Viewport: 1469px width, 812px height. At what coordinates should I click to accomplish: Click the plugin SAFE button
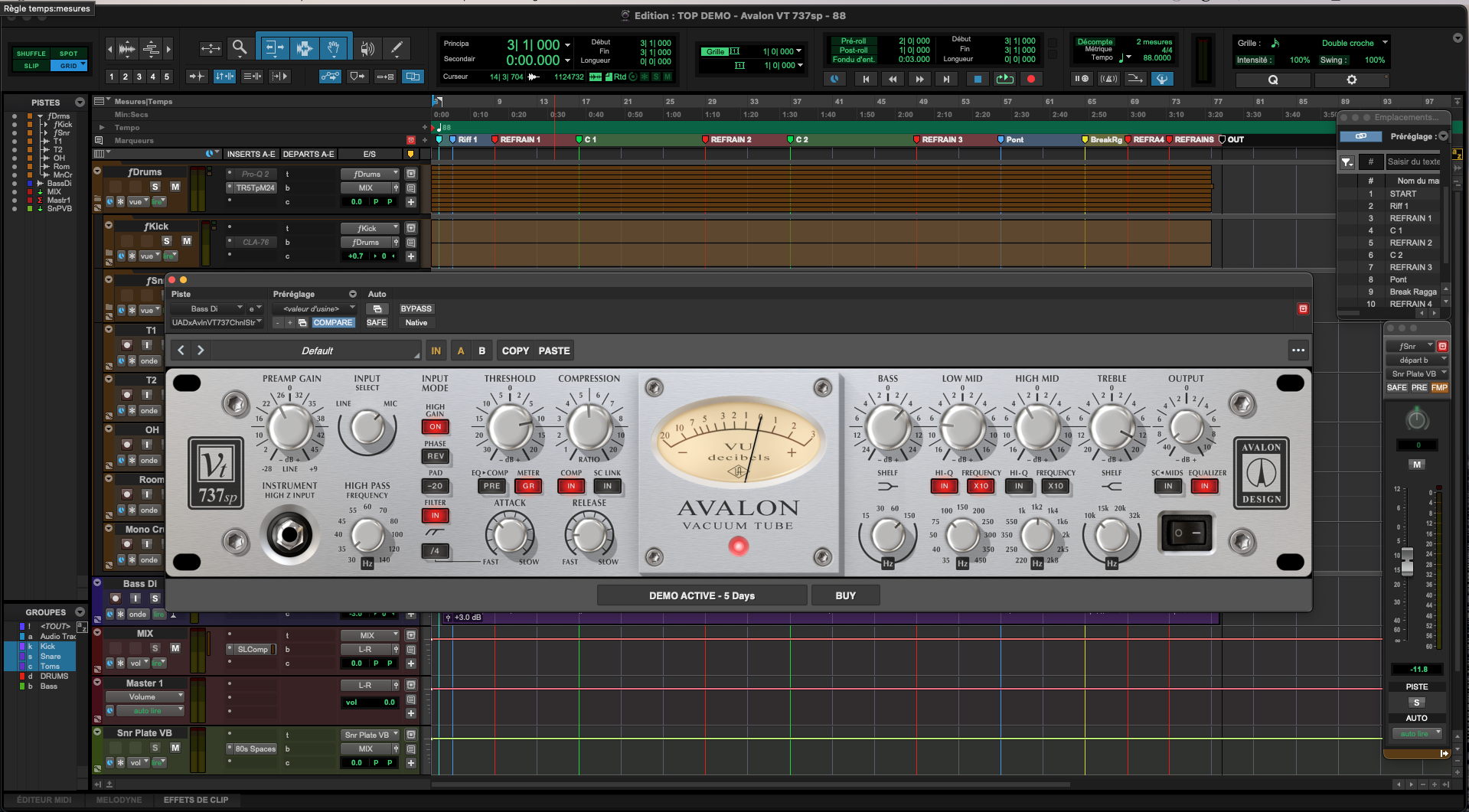(x=377, y=322)
